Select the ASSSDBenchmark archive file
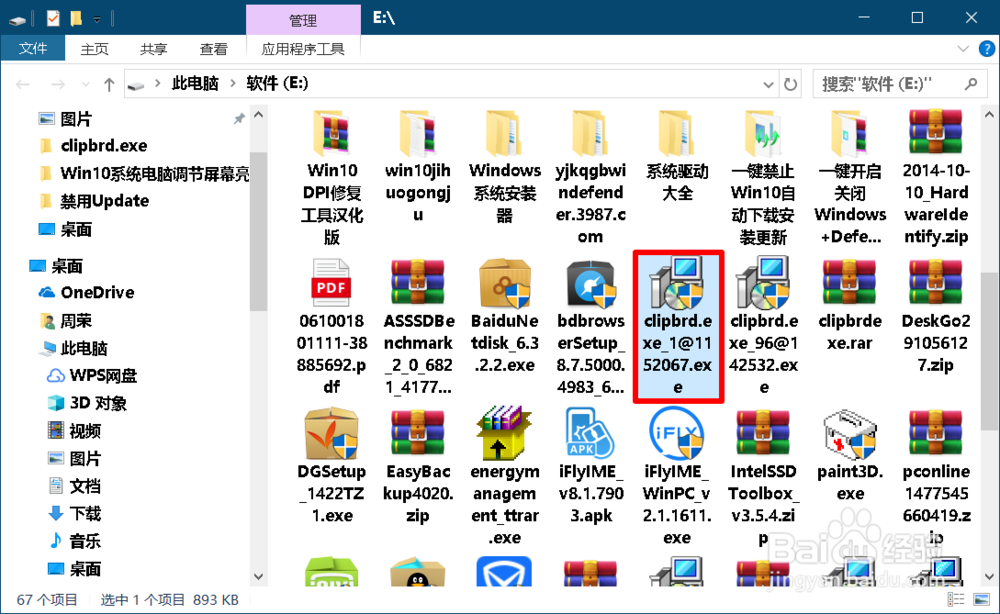 click(x=418, y=327)
